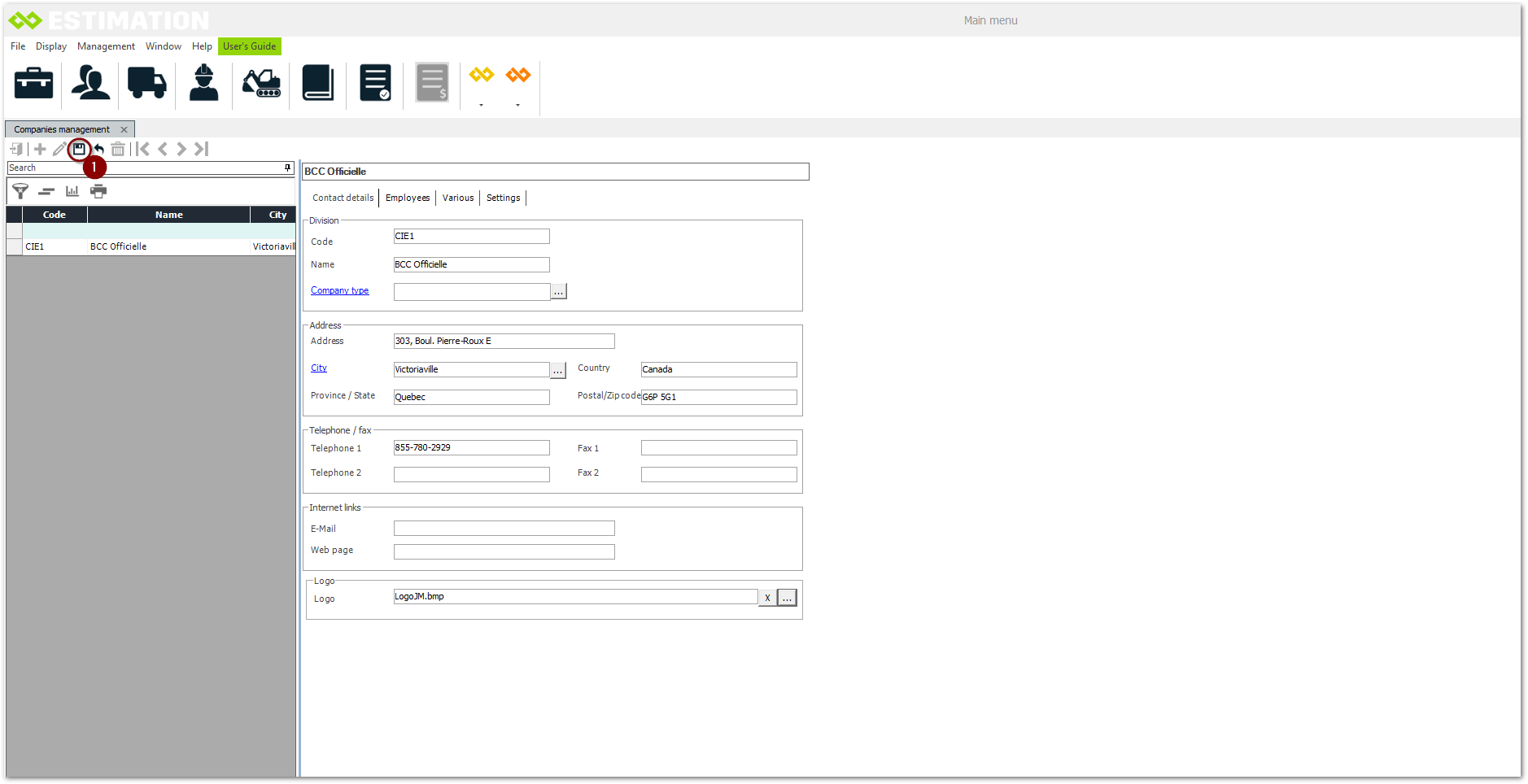The image size is (1528, 784).
Task: Click the Save floppy disk icon
Action: (79, 149)
